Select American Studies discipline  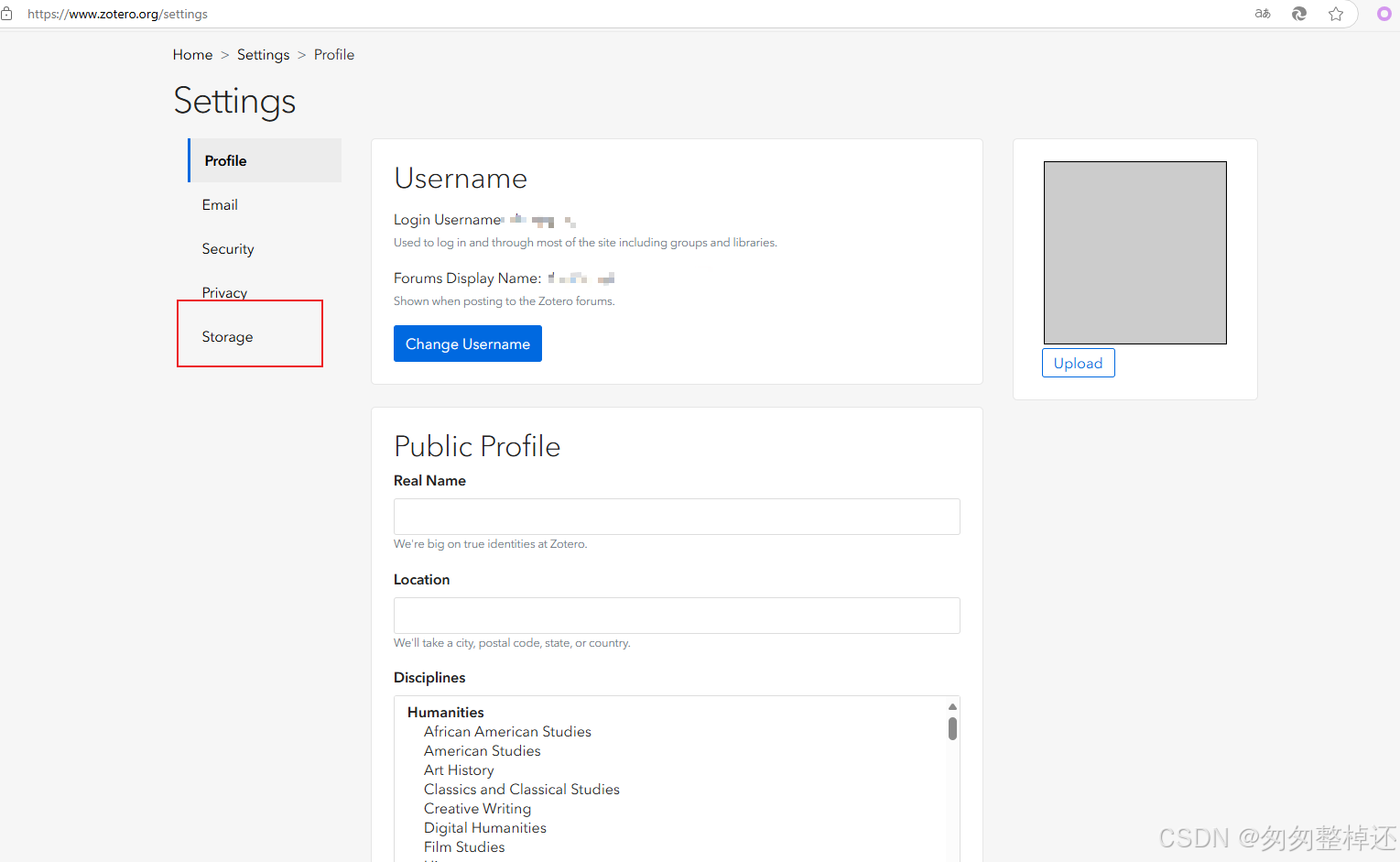482,751
